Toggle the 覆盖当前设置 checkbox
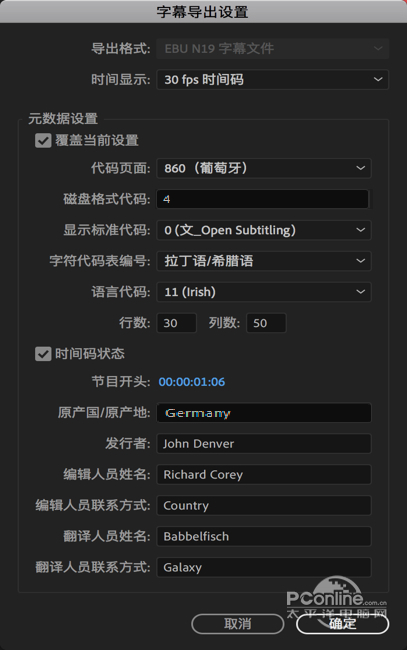The width and height of the screenshot is (407, 650). (x=43, y=141)
